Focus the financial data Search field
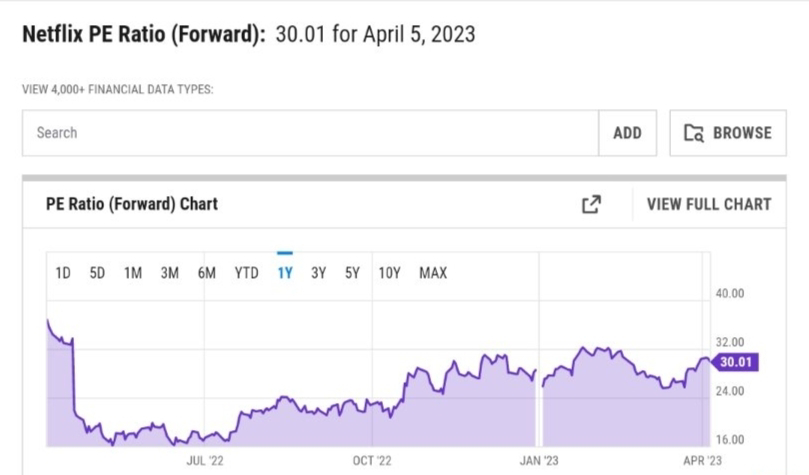This screenshot has height=475, width=809. 310,133
